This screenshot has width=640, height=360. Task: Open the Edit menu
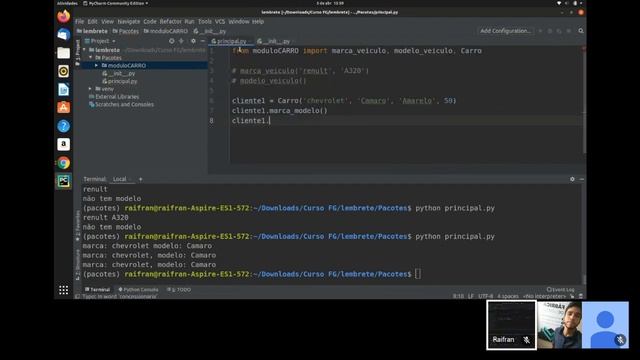pyautogui.click(x=93, y=21)
